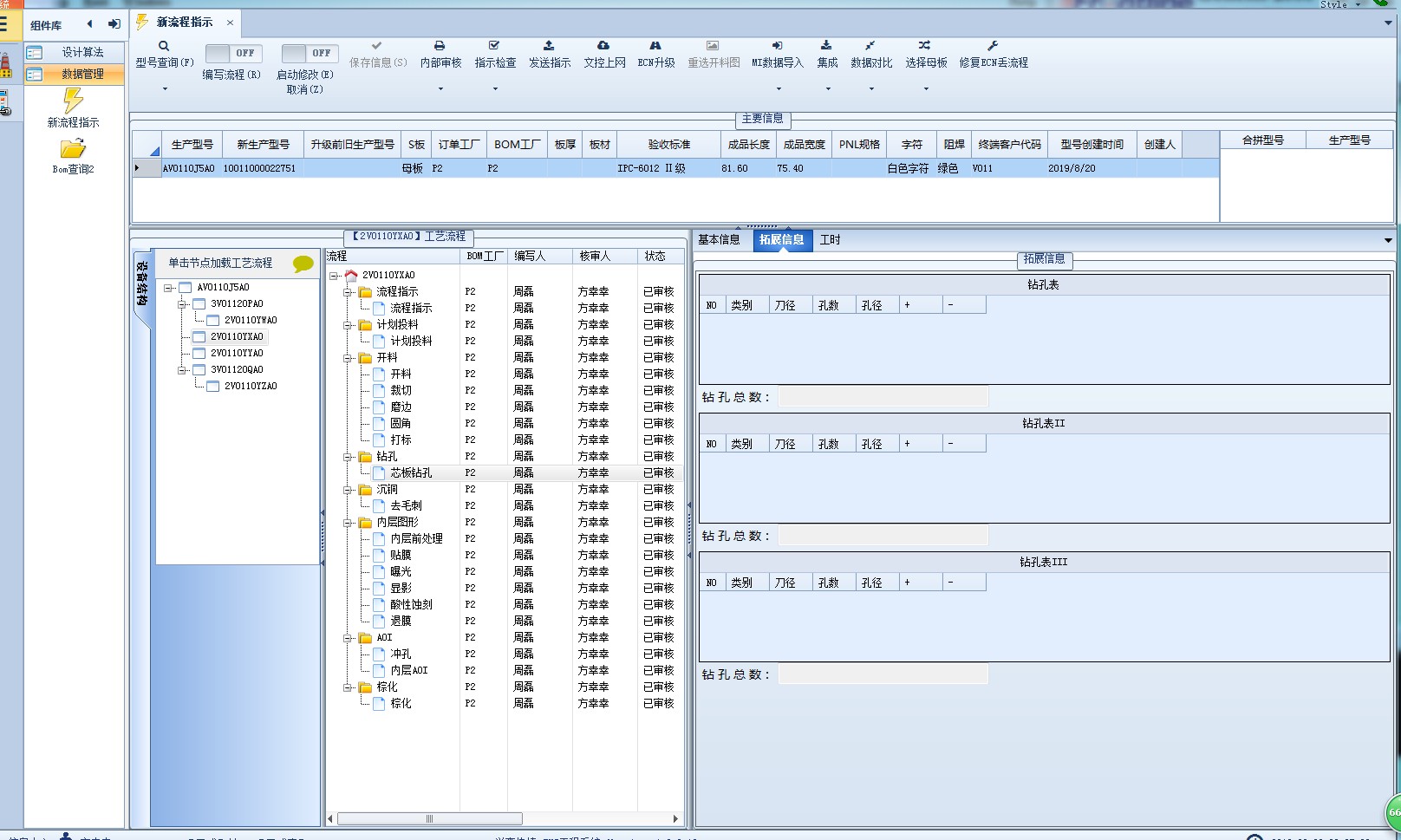Open the tab list arrow at top right

(1388, 23)
